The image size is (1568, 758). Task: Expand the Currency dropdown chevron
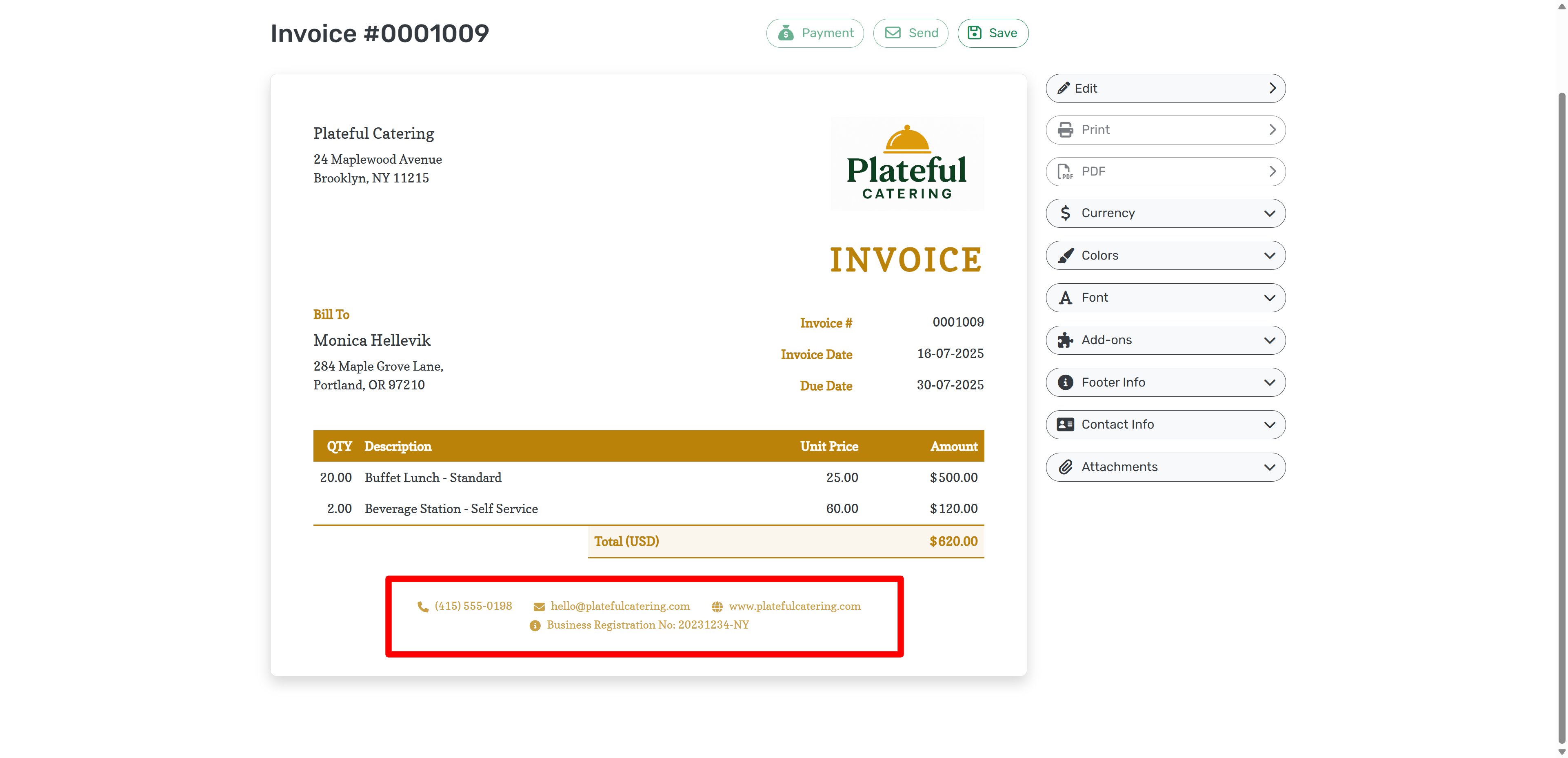coord(1269,213)
